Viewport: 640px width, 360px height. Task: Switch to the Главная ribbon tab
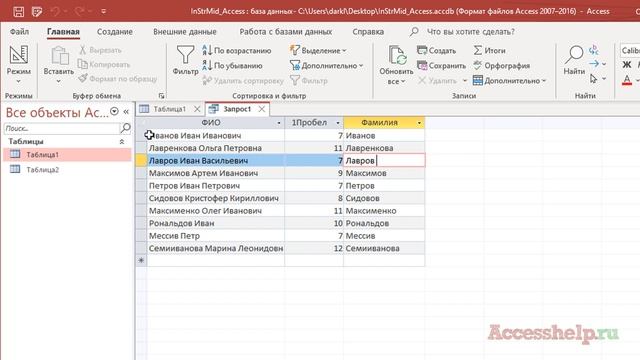pyautogui.click(x=63, y=31)
